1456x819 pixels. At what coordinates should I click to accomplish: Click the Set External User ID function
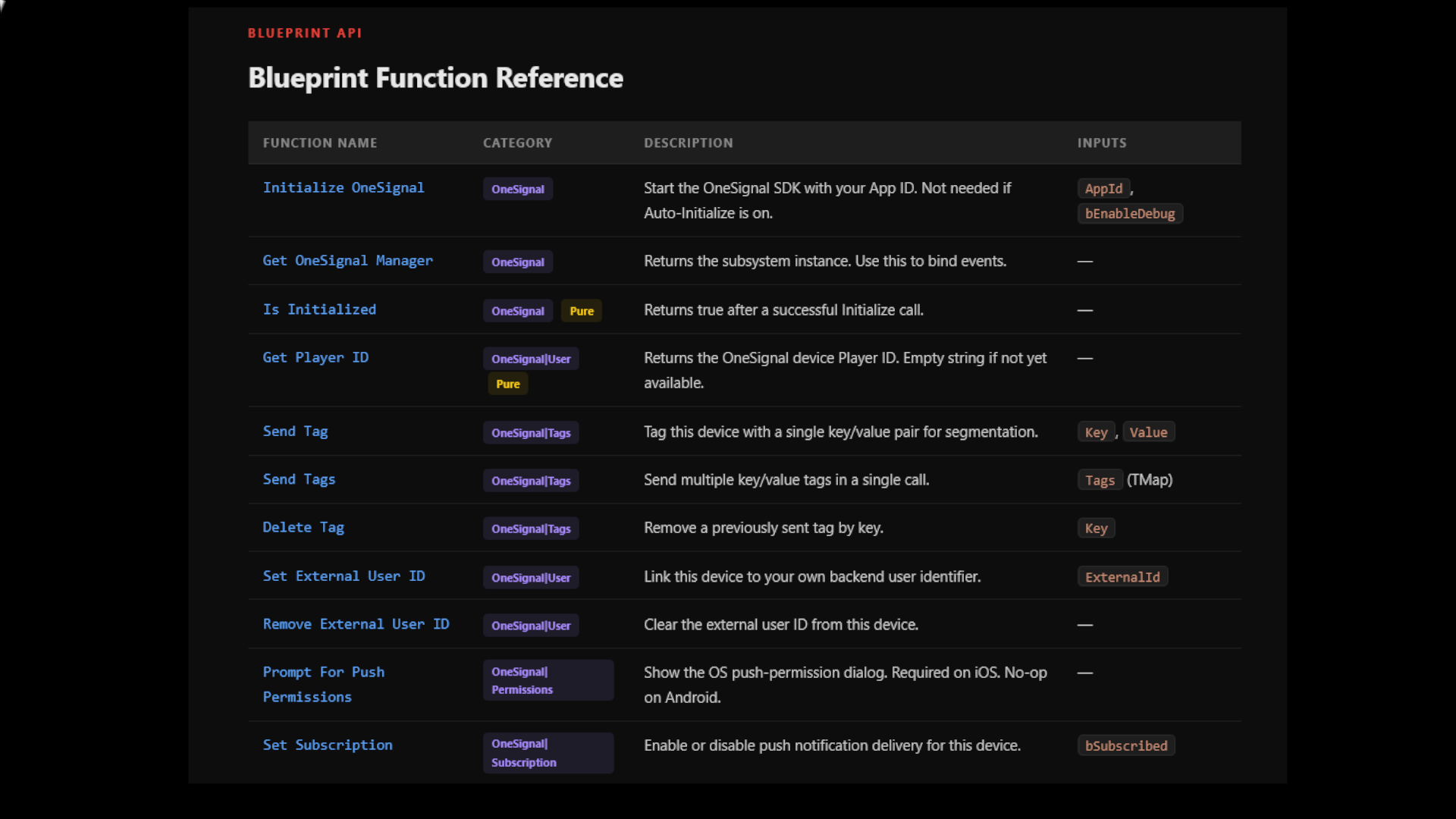pyautogui.click(x=344, y=576)
